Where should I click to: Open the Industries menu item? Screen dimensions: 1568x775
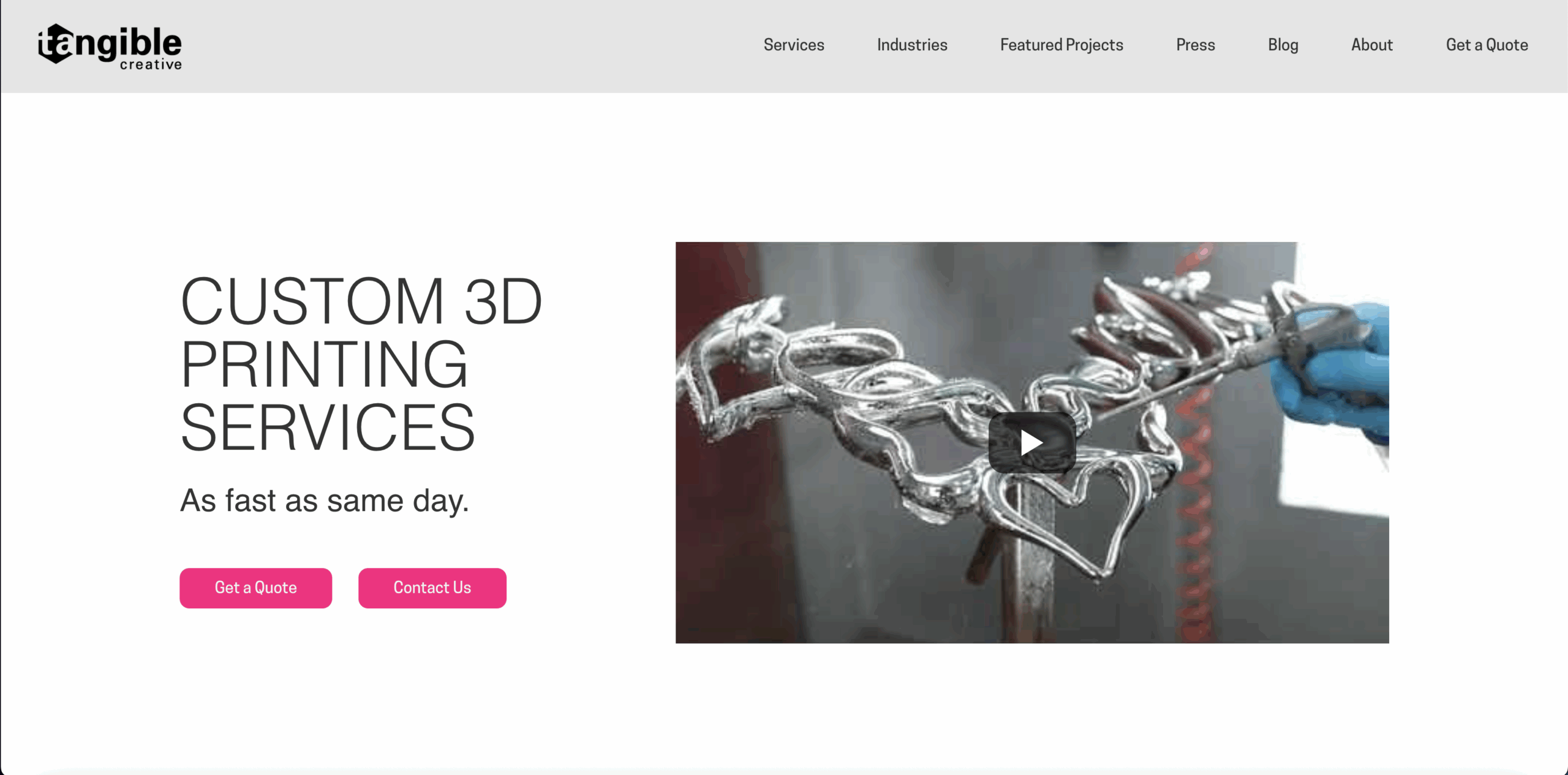coord(912,45)
